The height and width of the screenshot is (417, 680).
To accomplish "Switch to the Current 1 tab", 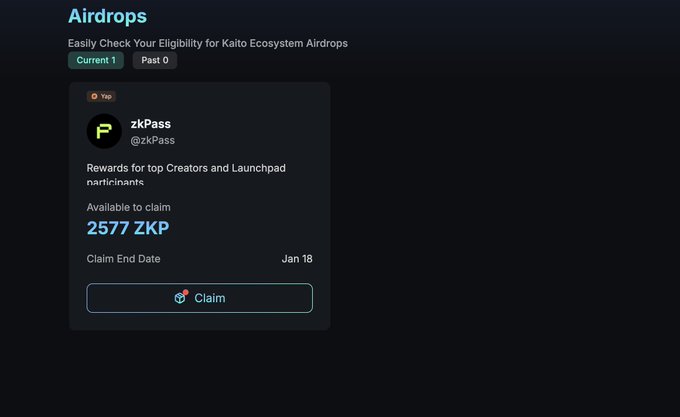I will [x=96, y=60].
